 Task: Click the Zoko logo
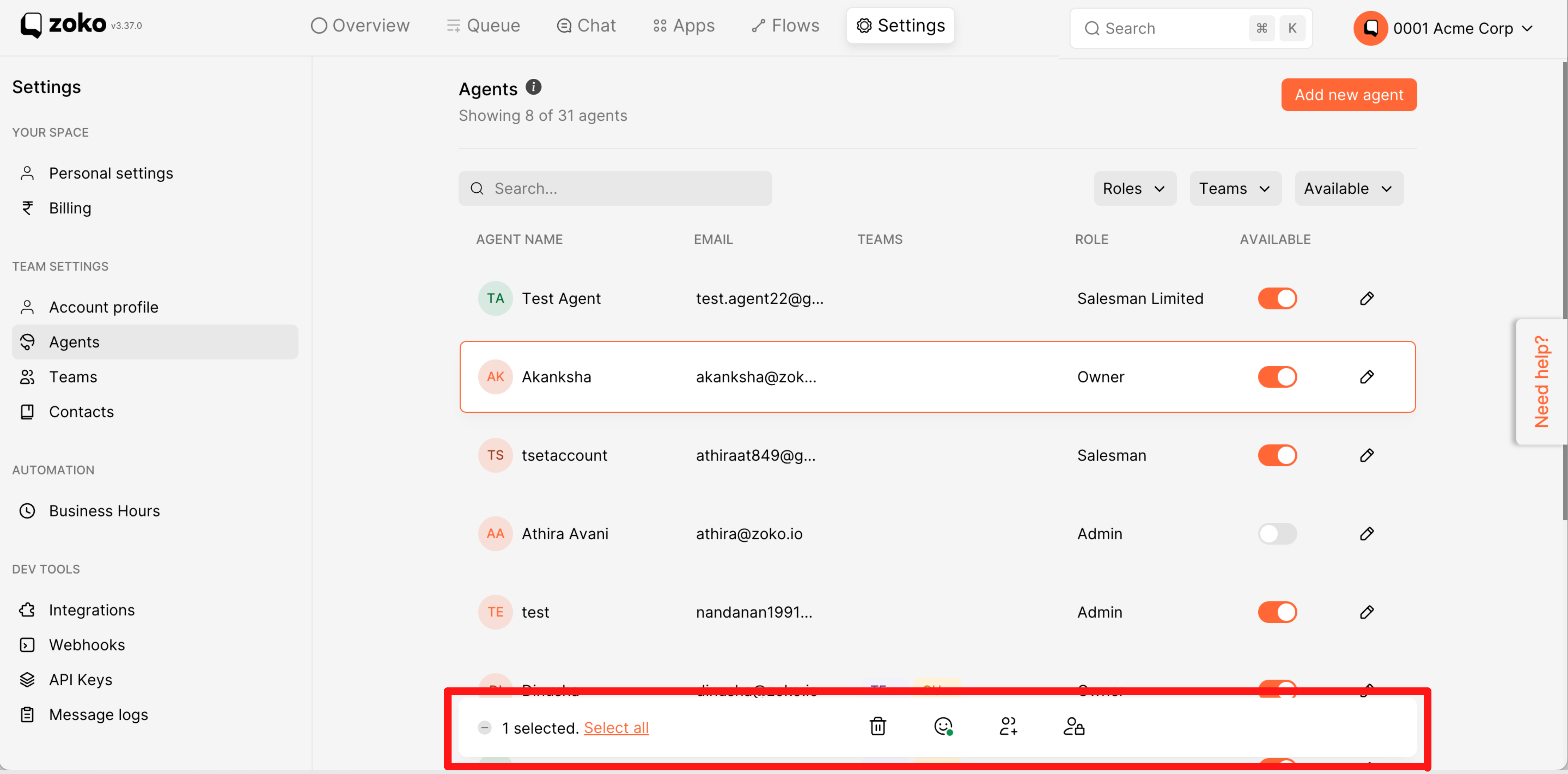(x=63, y=25)
